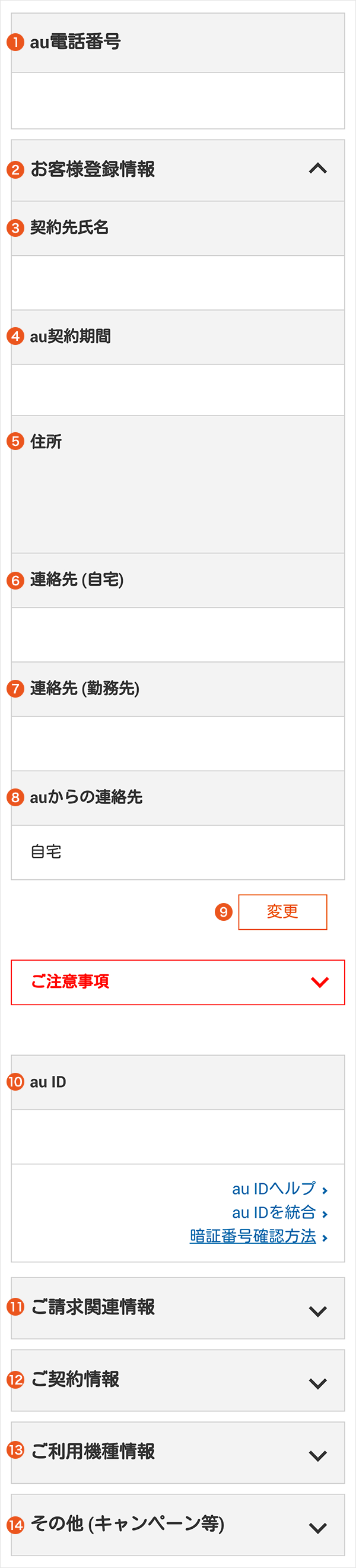Click the 変更 button

pyautogui.click(x=282, y=912)
